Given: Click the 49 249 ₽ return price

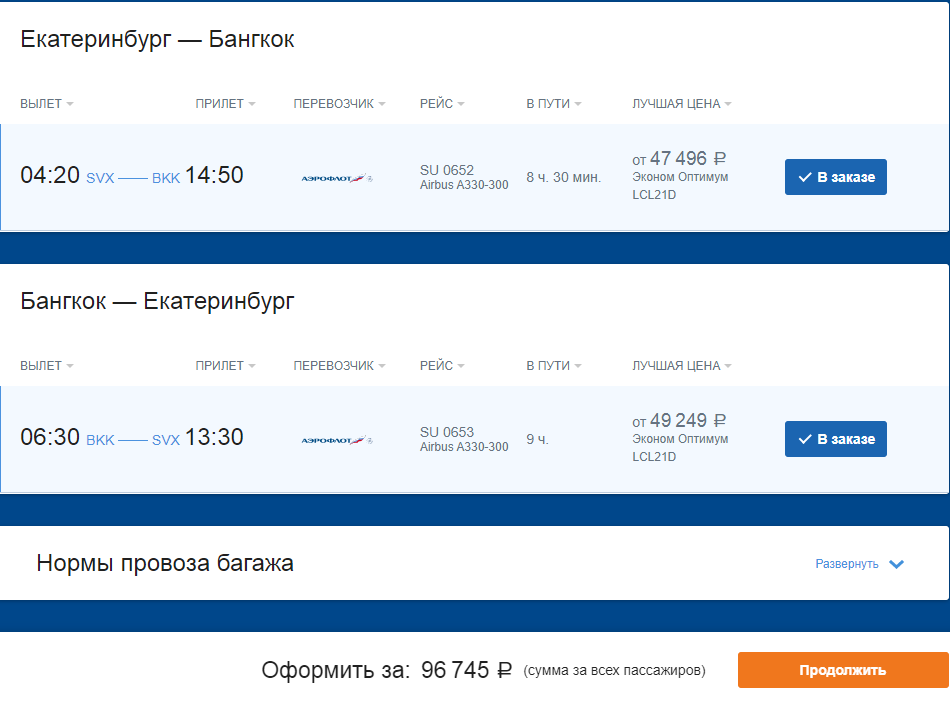Looking at the screenshot, I should click(687, 420).
